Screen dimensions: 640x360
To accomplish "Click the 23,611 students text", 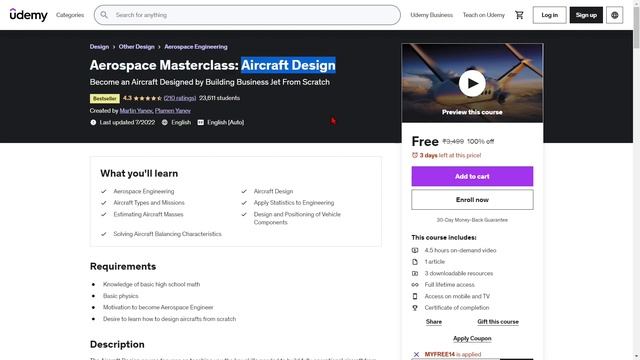I will 219,98.
